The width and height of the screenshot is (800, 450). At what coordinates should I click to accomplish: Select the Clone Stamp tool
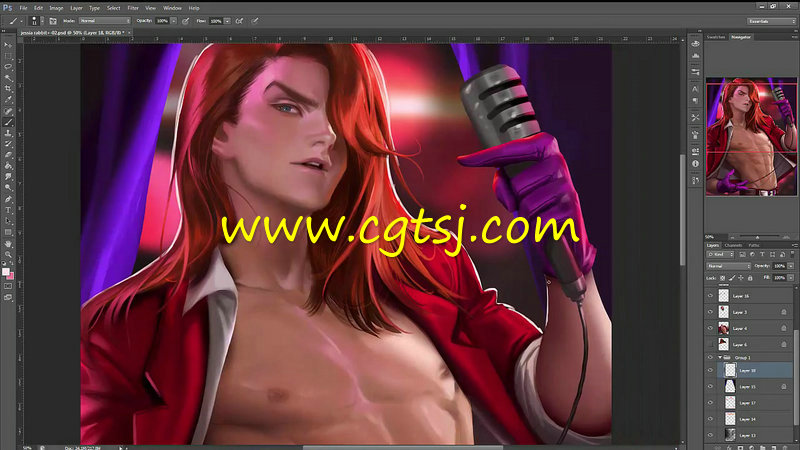pos(8,133)
